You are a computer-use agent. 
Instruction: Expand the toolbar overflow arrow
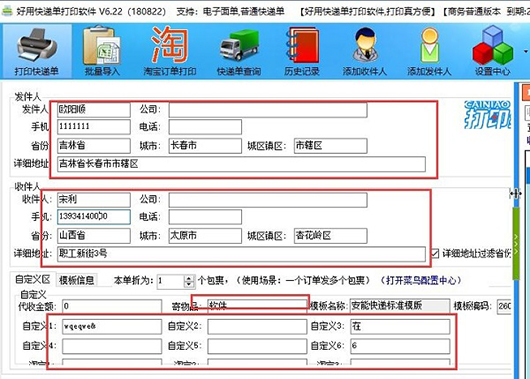[x=526, y=51]
